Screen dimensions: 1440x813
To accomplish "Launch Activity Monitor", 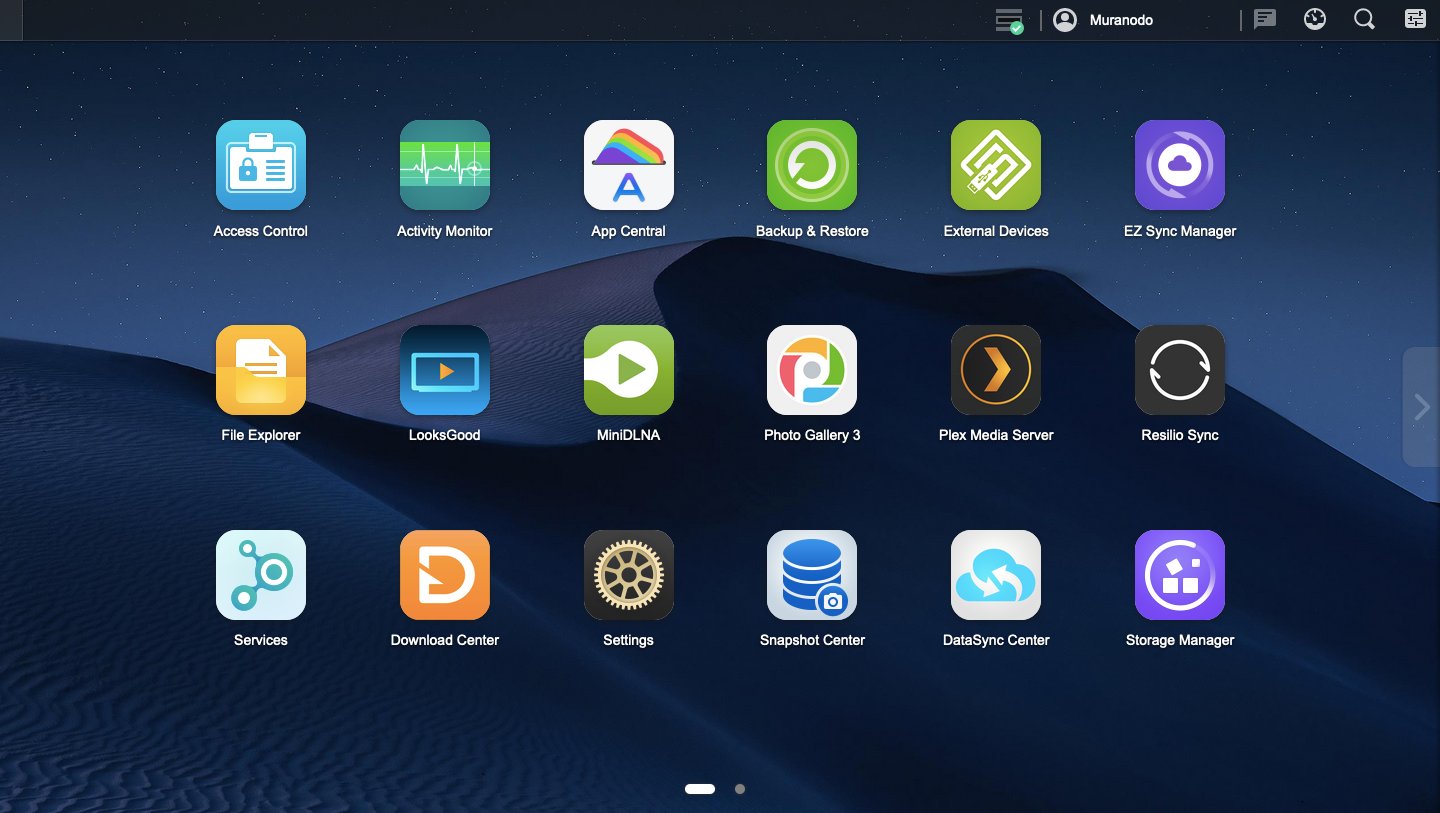I will [444, 165].
